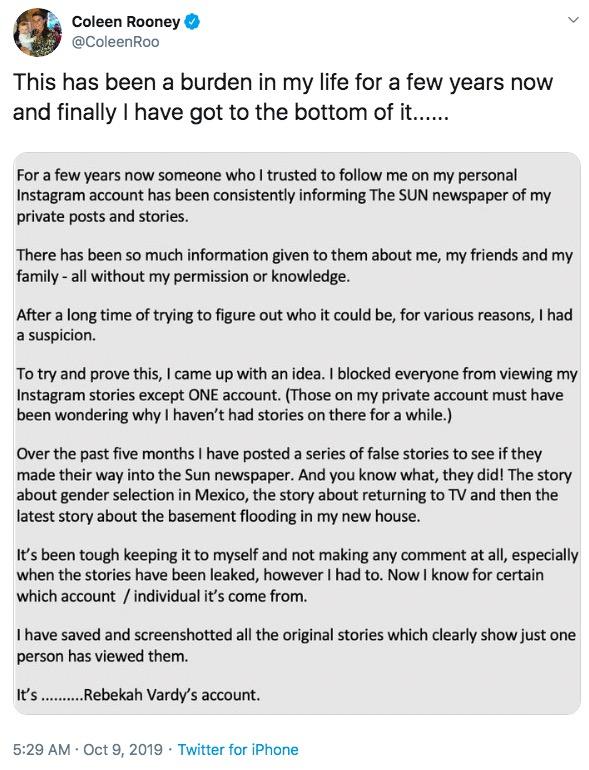Open Coleen Rooney's profile avatar
Viewport: 589px width, 770px height.
37,32
